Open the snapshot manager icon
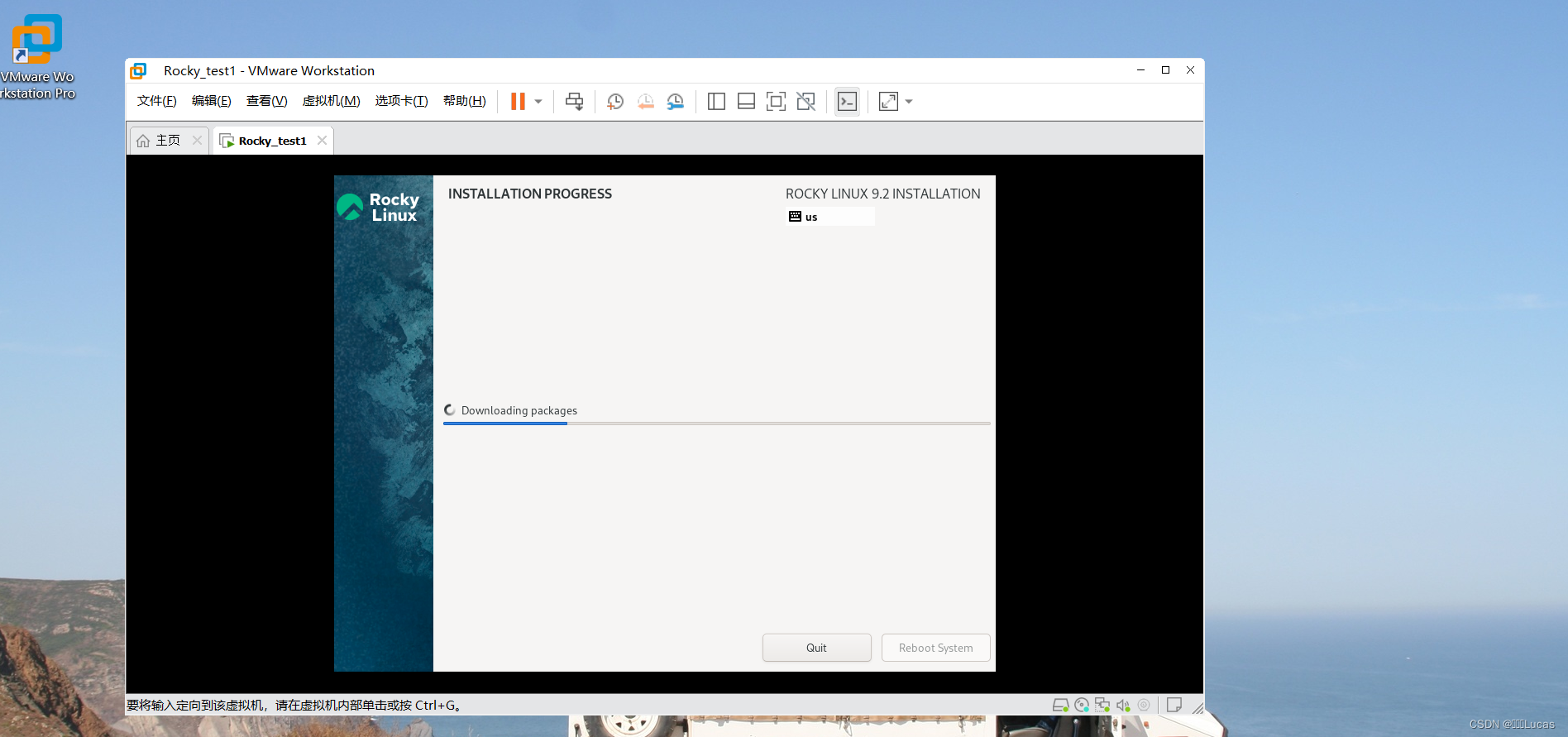The height and width of the screenshot is (737, 1568). [x=676, y=102]
